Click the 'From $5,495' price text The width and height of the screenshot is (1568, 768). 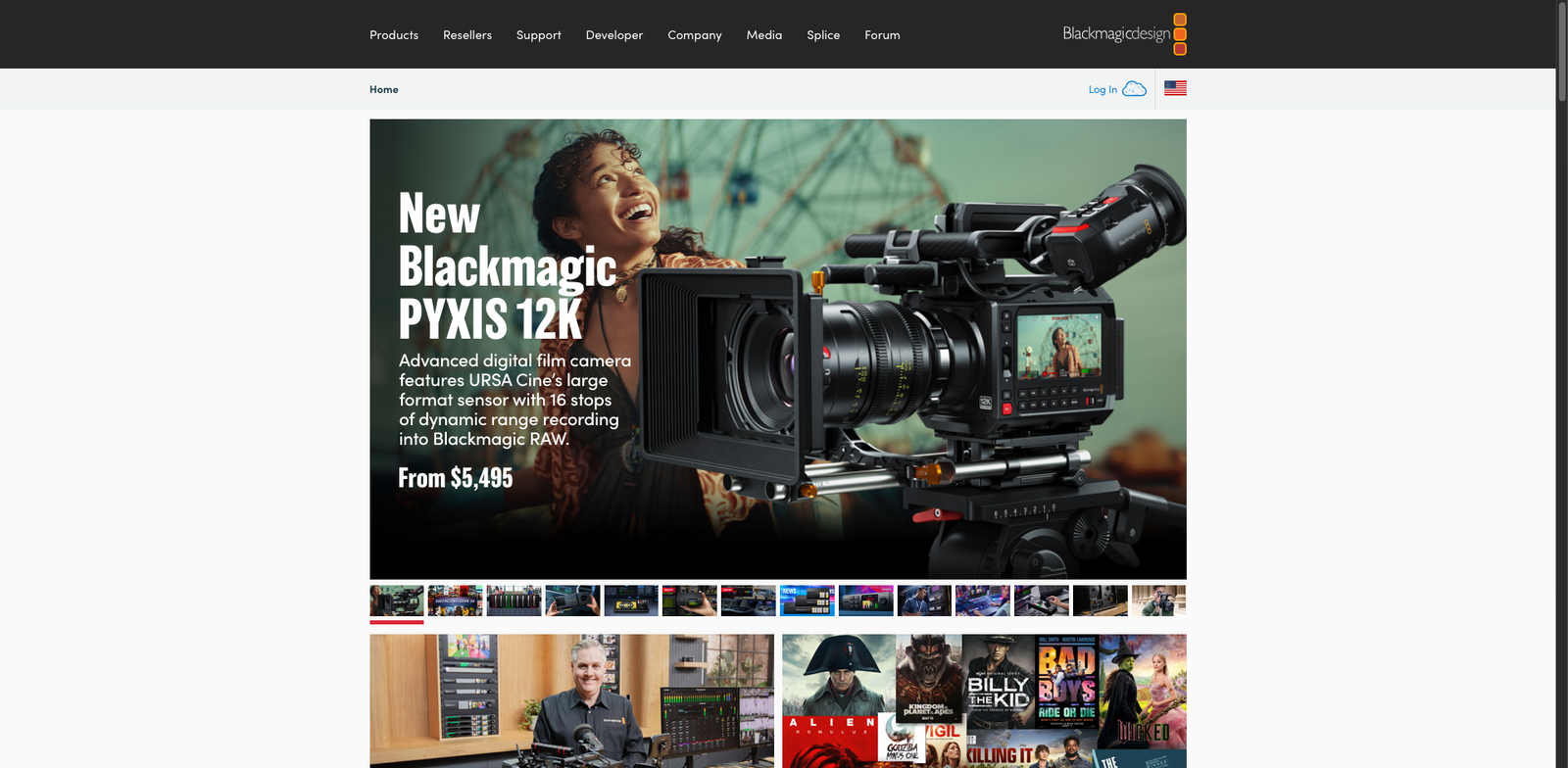[456, 478]
